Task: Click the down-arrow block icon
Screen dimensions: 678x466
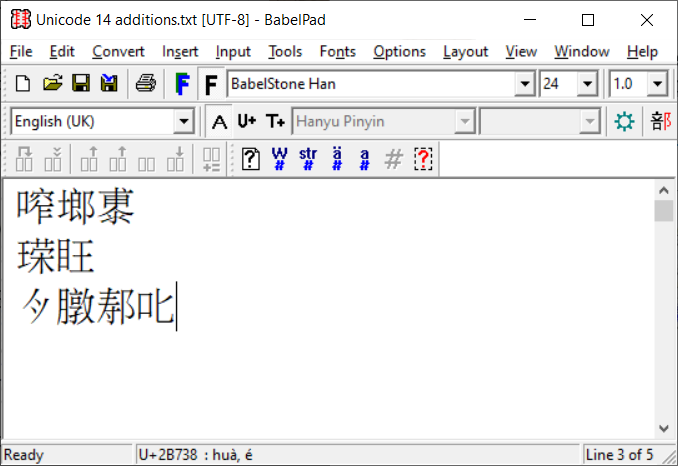Action: point(175,159)
